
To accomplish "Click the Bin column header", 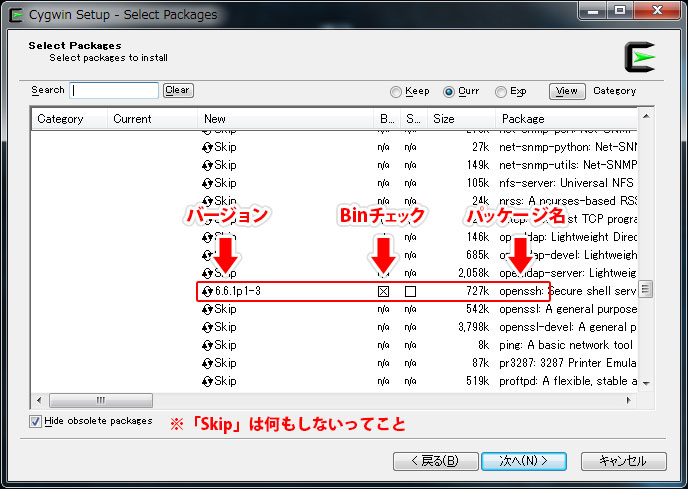I will point(387,119).
